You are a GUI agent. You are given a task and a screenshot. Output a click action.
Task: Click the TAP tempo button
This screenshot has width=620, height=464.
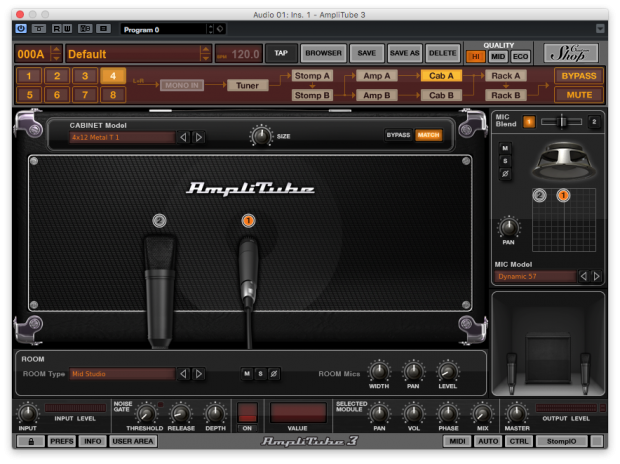(x=281, y=53)
